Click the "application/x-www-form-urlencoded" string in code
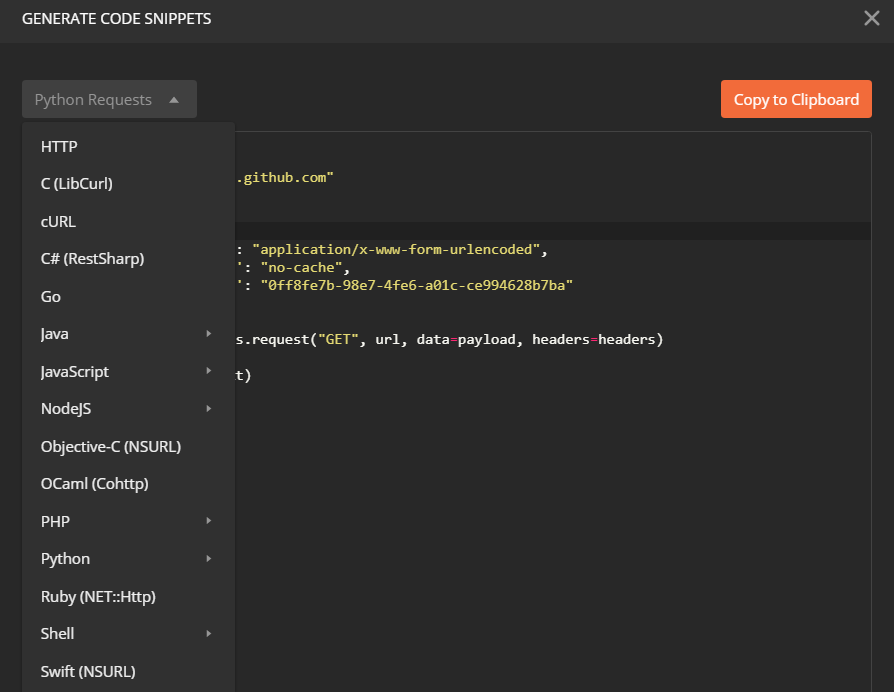The width and height of the screenshot is (894, 692). tap(396, 250)
